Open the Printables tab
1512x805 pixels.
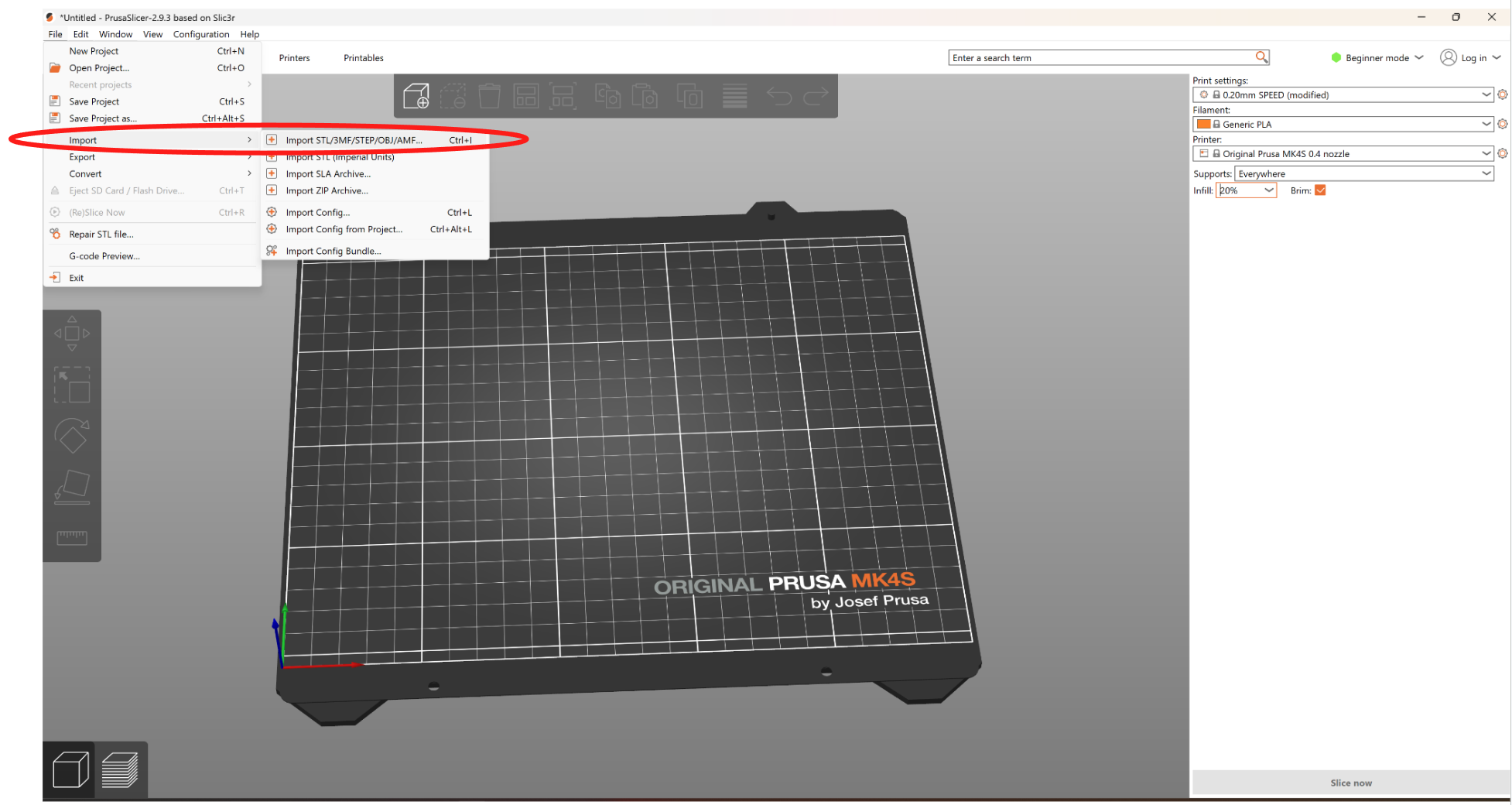click(x=363, y=58)
